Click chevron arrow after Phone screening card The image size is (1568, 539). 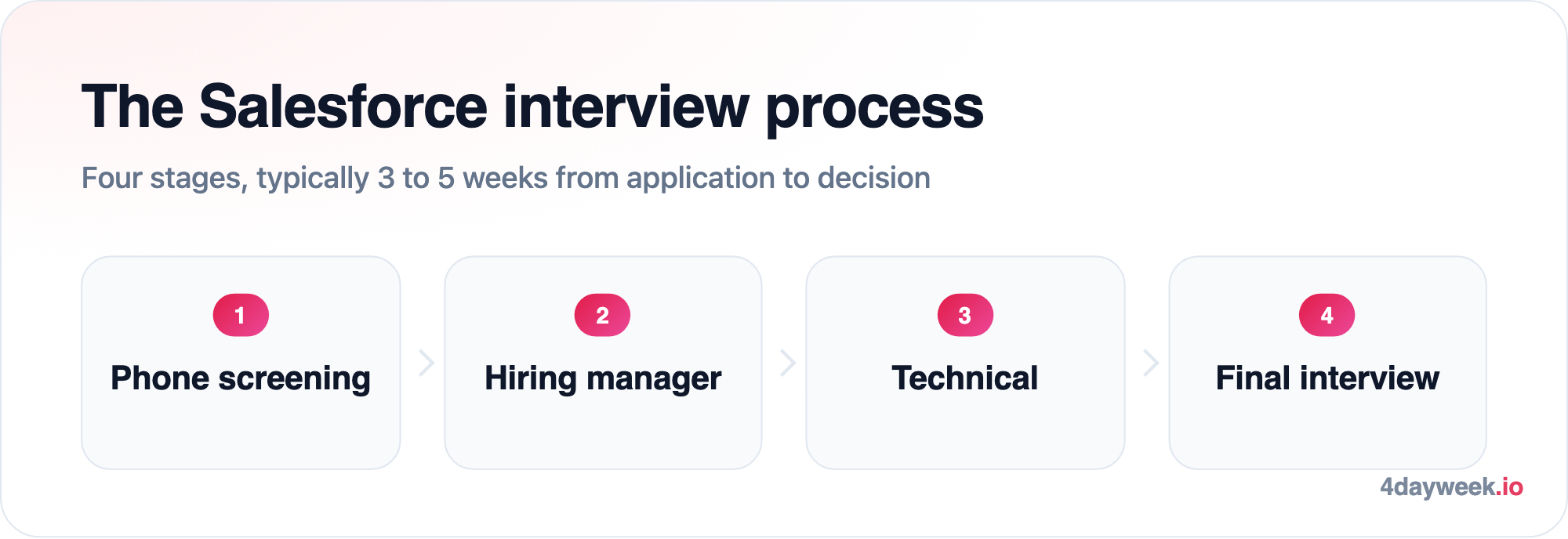pos(426,363)
